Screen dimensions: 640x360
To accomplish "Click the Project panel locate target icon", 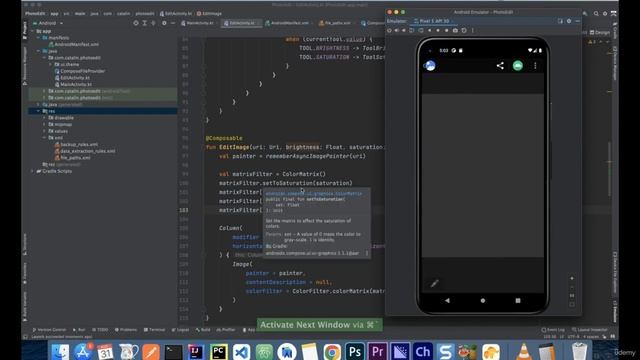I will [x=136, y=23].
